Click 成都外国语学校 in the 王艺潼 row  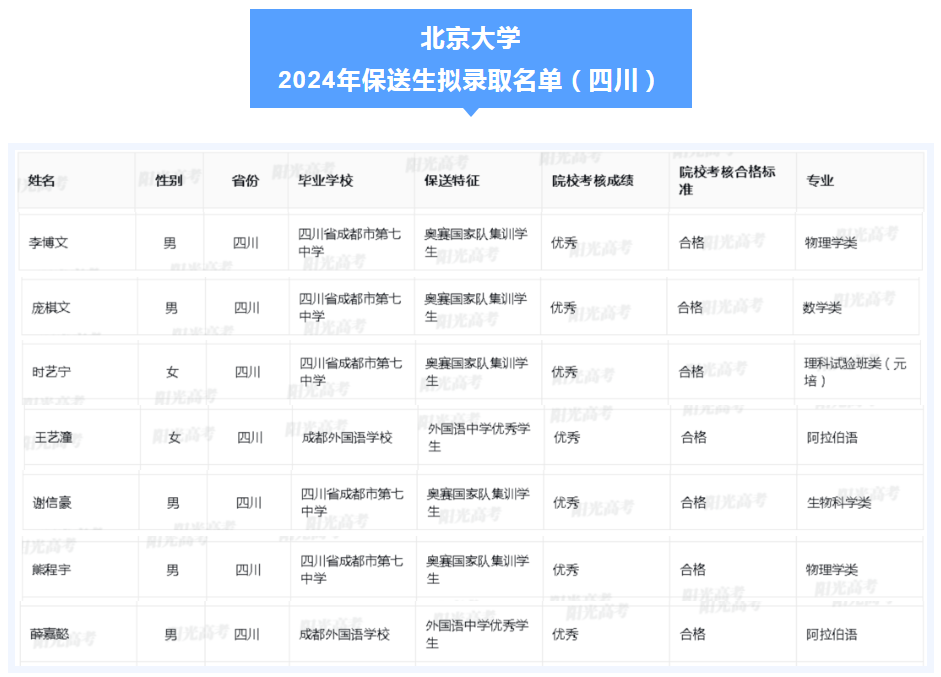pos(347,438)
